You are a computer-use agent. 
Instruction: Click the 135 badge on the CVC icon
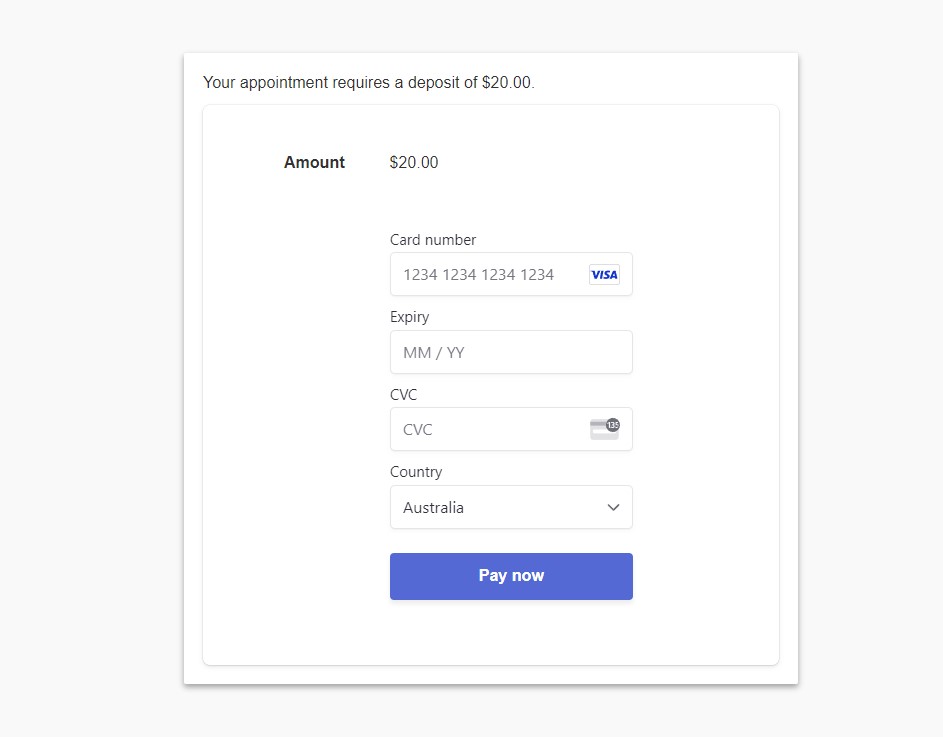613,424
